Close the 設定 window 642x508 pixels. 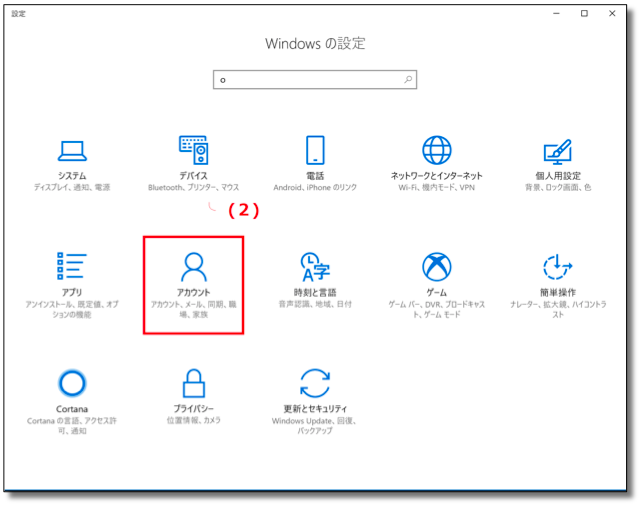tap(612, 14)
